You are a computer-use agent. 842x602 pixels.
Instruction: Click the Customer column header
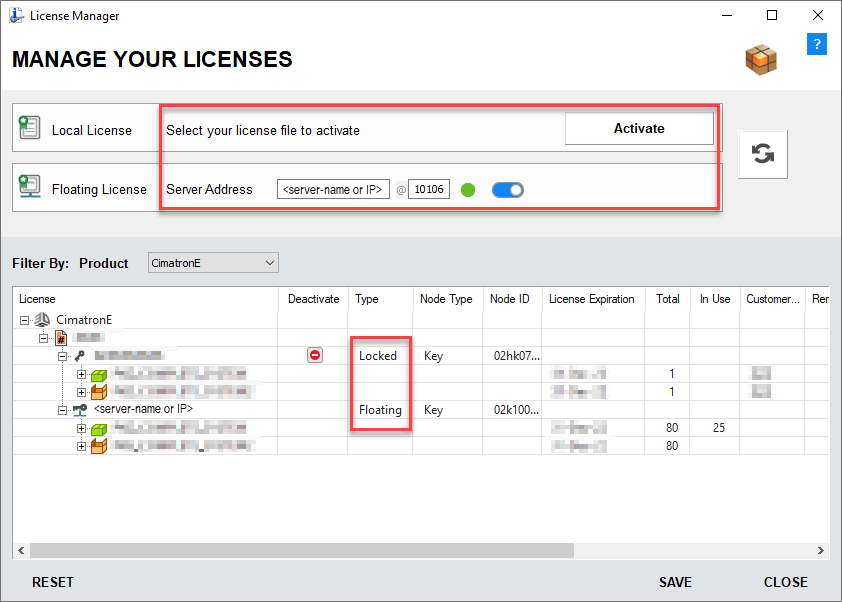(x=772, y=299)
